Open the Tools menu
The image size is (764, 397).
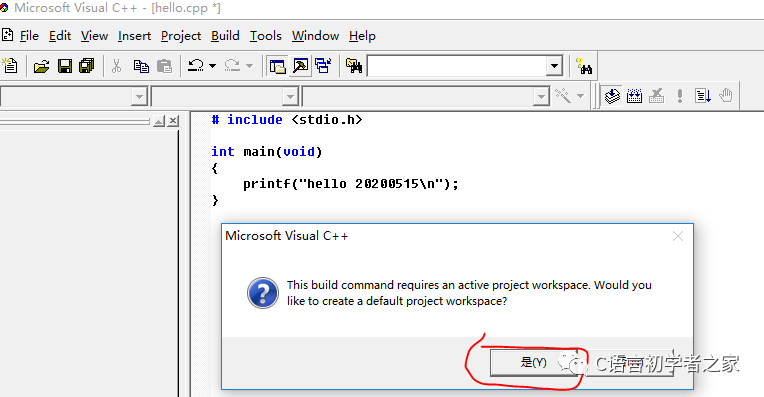(266, 36)
